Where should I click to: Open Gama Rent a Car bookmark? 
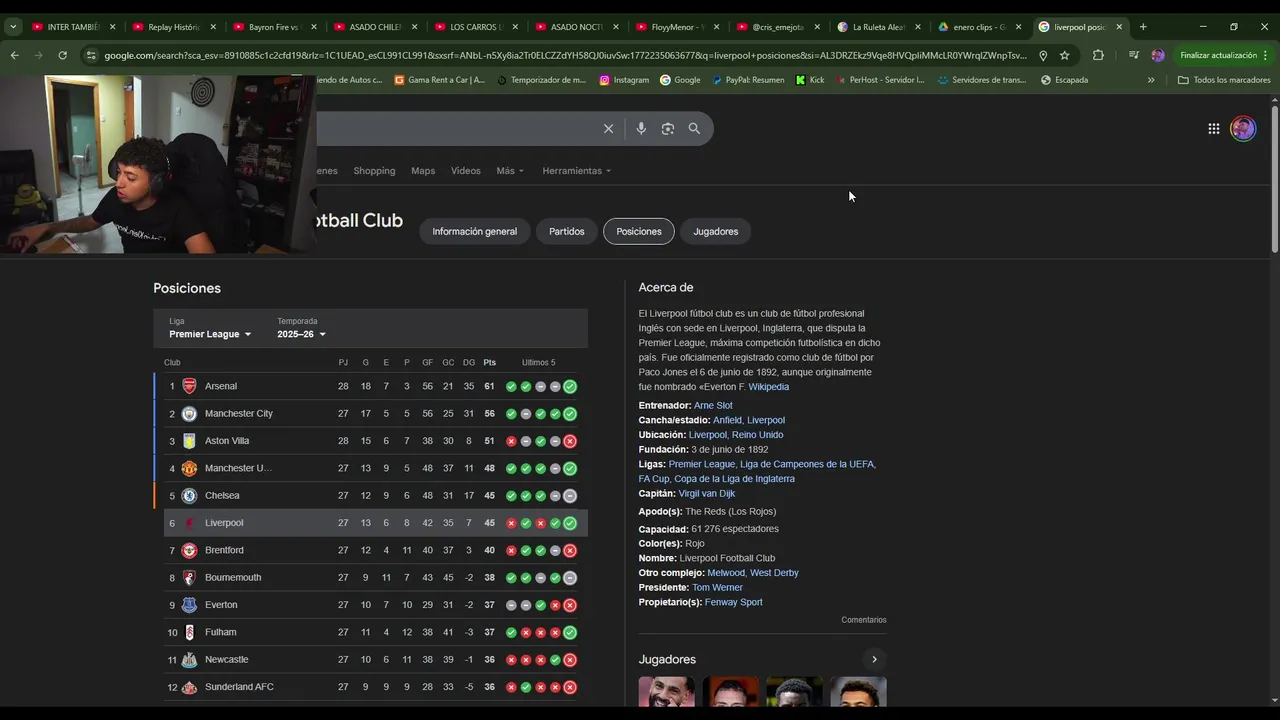440,80
